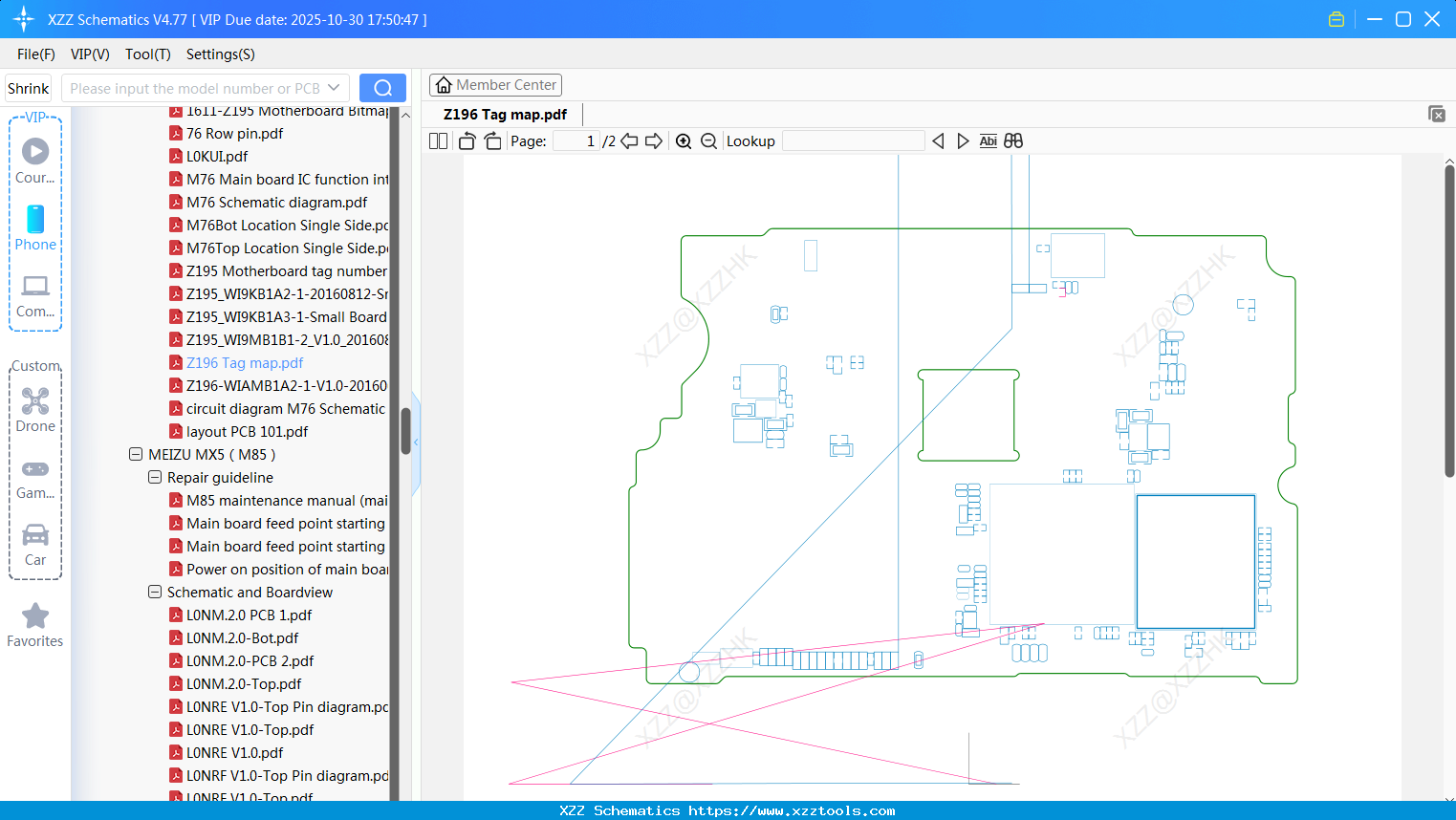Type in the Lookup text field

854,140
